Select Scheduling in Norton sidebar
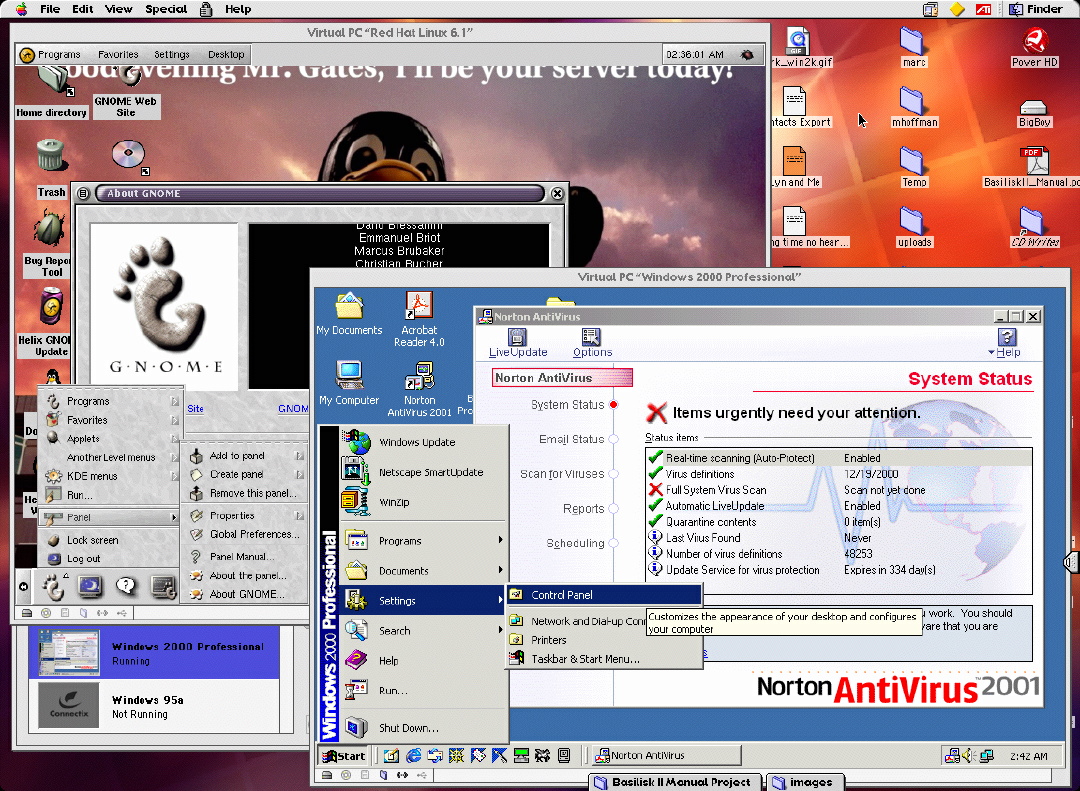This screenshot has width=1080, height=791. point(582,543)
